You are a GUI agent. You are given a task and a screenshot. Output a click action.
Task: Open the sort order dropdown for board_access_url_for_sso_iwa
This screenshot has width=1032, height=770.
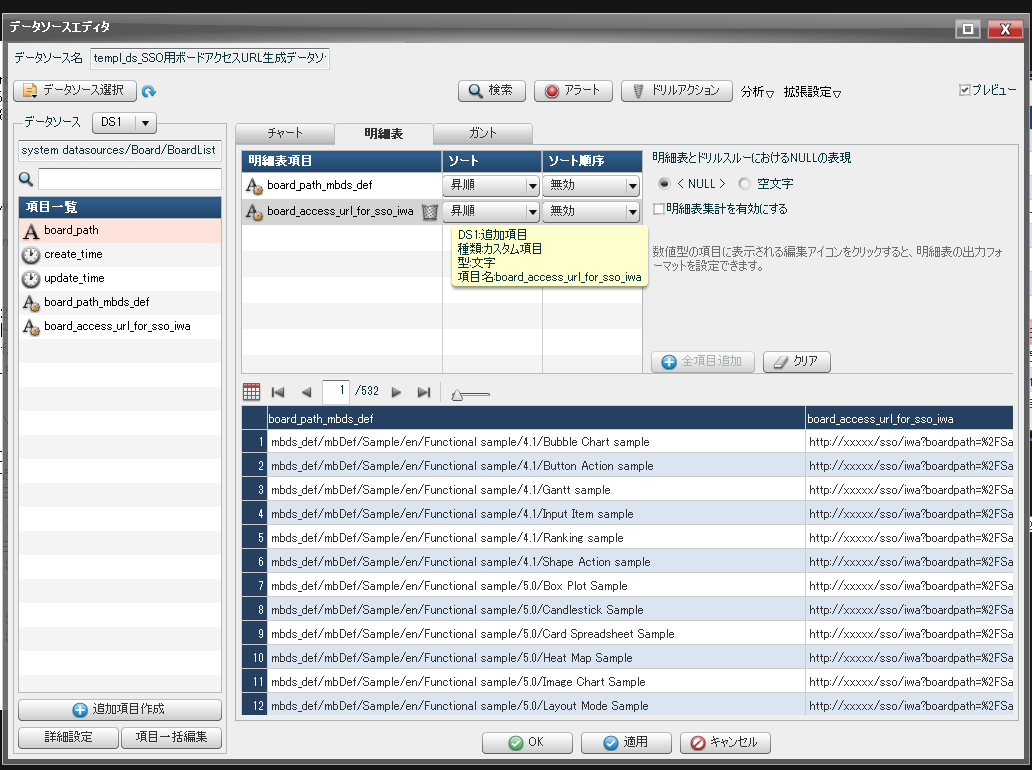click(x=592, y=211)
